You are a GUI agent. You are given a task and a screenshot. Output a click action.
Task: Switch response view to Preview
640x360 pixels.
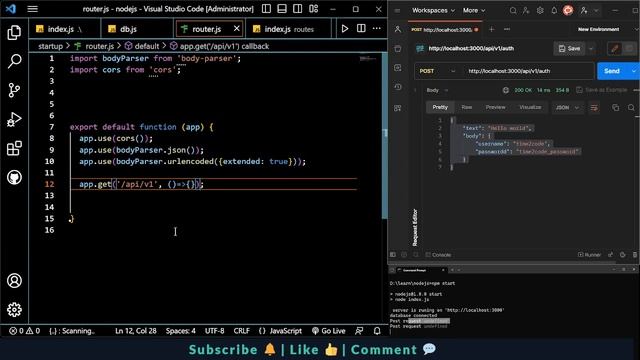click(x=496, y=107)
